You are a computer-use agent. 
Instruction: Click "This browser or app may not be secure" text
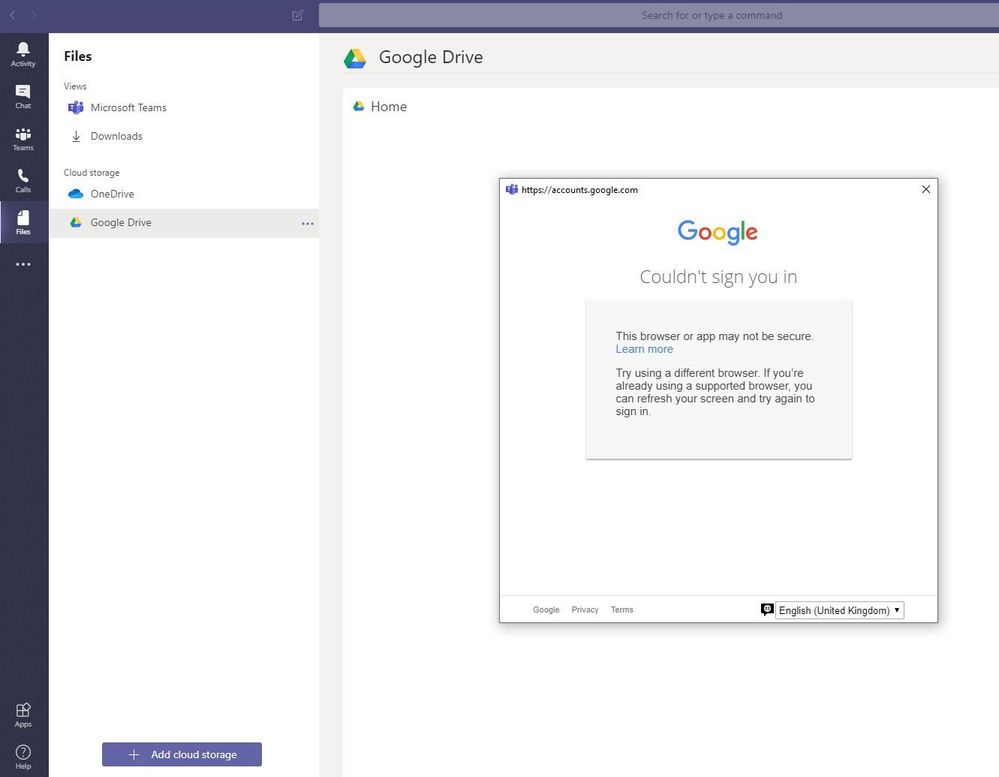click(x=714, y=336)
